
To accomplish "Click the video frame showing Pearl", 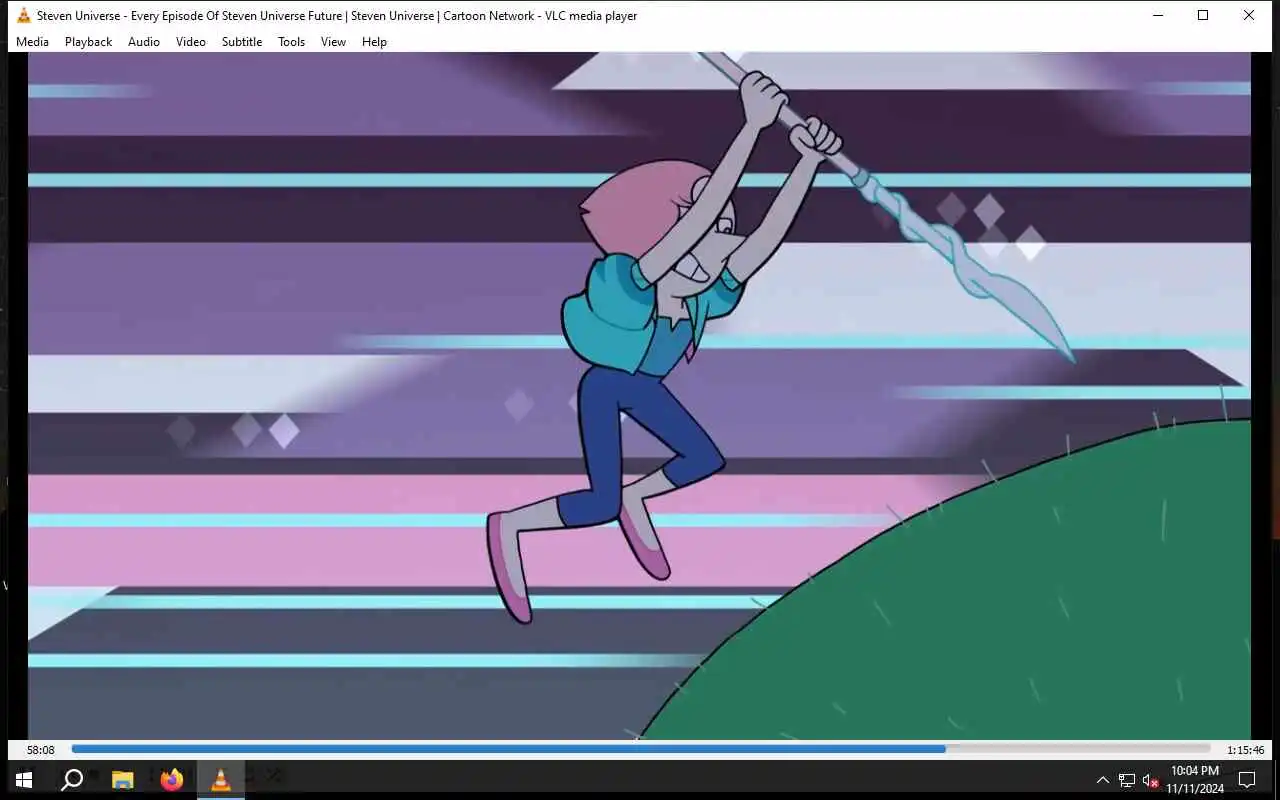I will (x=639, y=396).
